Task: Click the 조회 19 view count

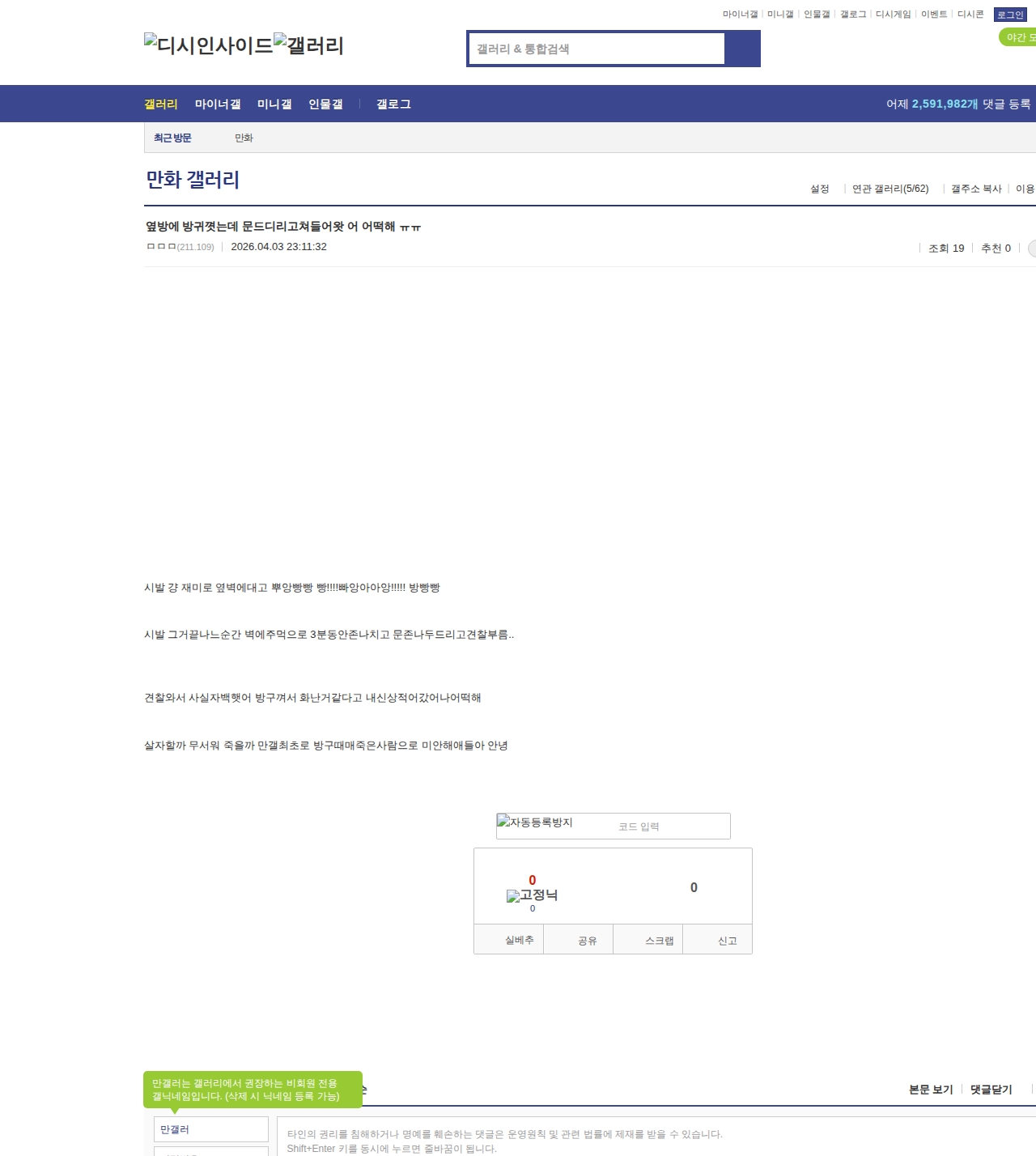Action: (x=946, y=249)
